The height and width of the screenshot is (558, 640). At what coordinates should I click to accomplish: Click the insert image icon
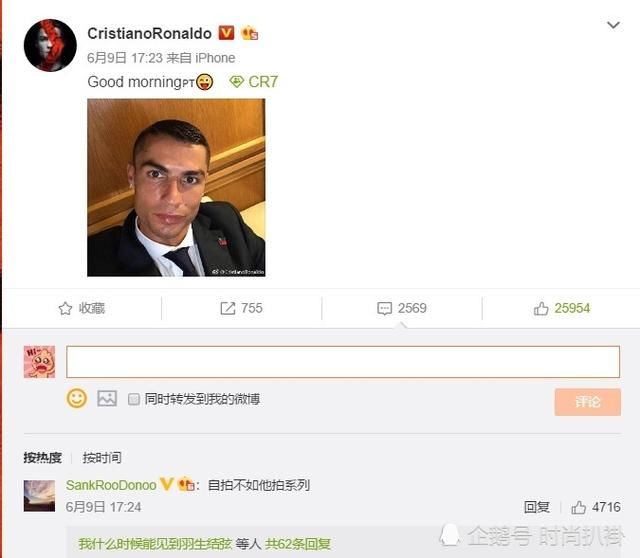click(107, 398)
